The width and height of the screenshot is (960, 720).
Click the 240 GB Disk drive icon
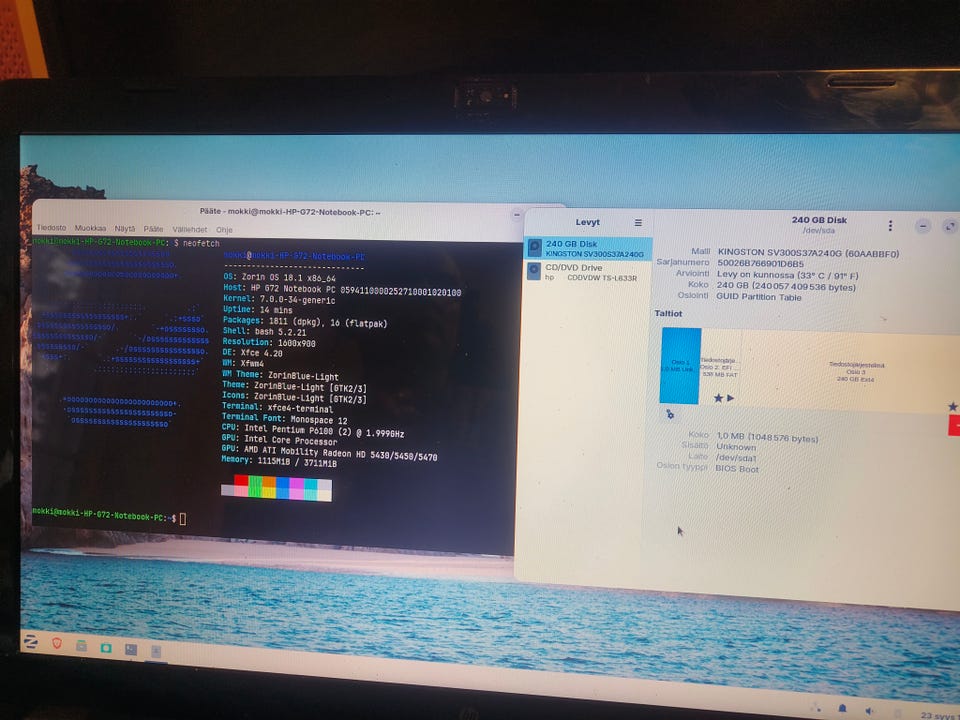point(534,248)
